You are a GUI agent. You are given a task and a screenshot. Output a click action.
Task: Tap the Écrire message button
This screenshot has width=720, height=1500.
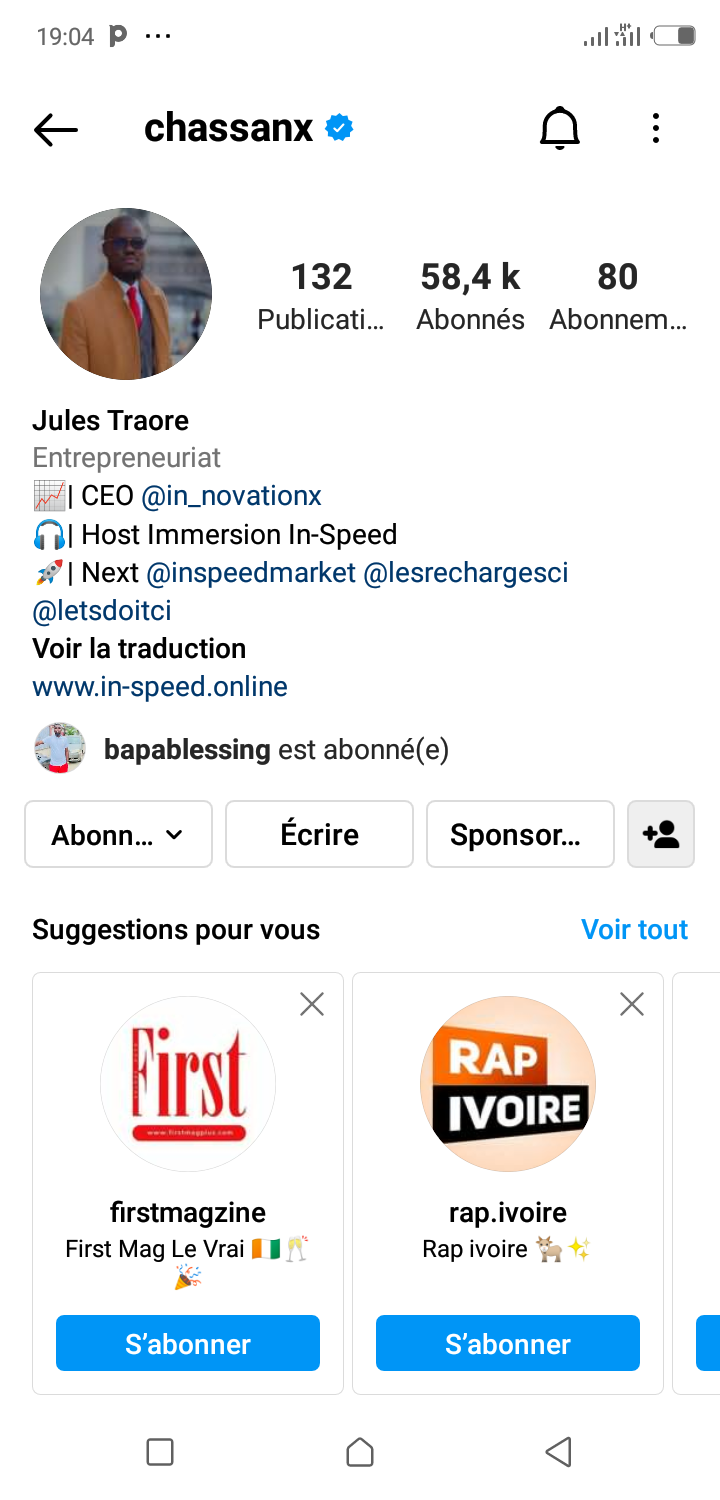click(319, 834)
